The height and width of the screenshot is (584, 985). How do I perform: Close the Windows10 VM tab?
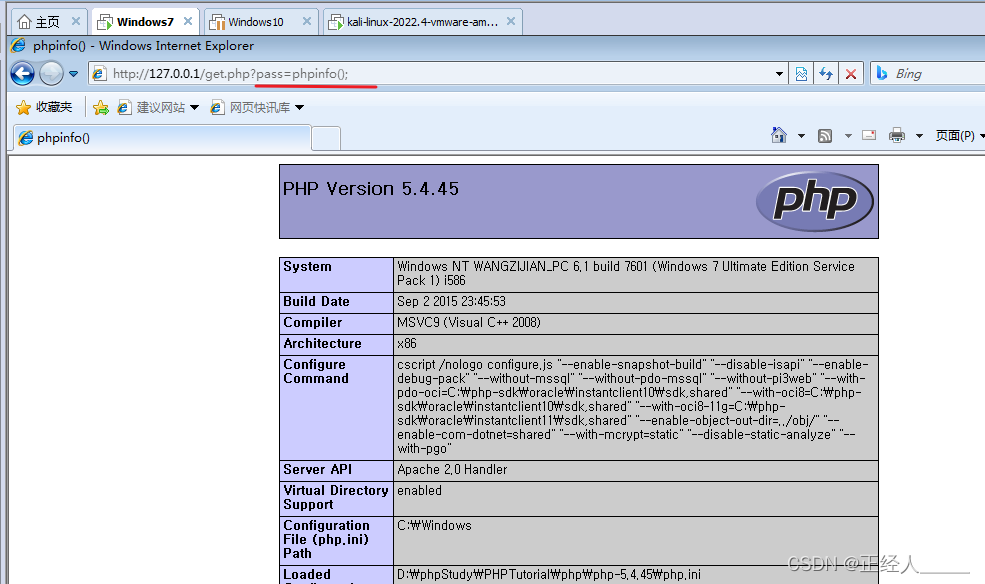pyautogui.click(x=307, y=21)
